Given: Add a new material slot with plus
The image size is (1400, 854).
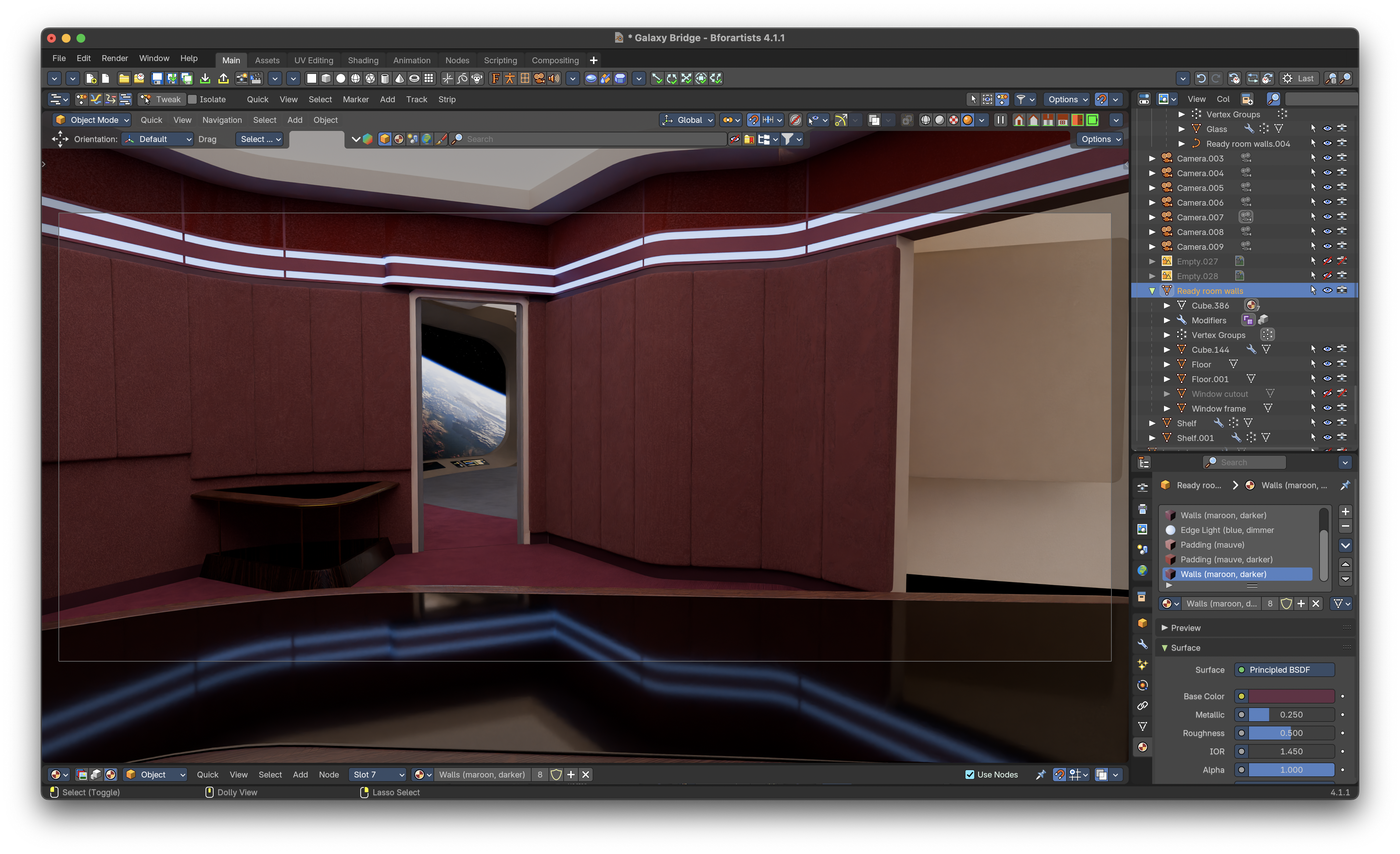Looking at the screenshot, I should pos(1345,512).
